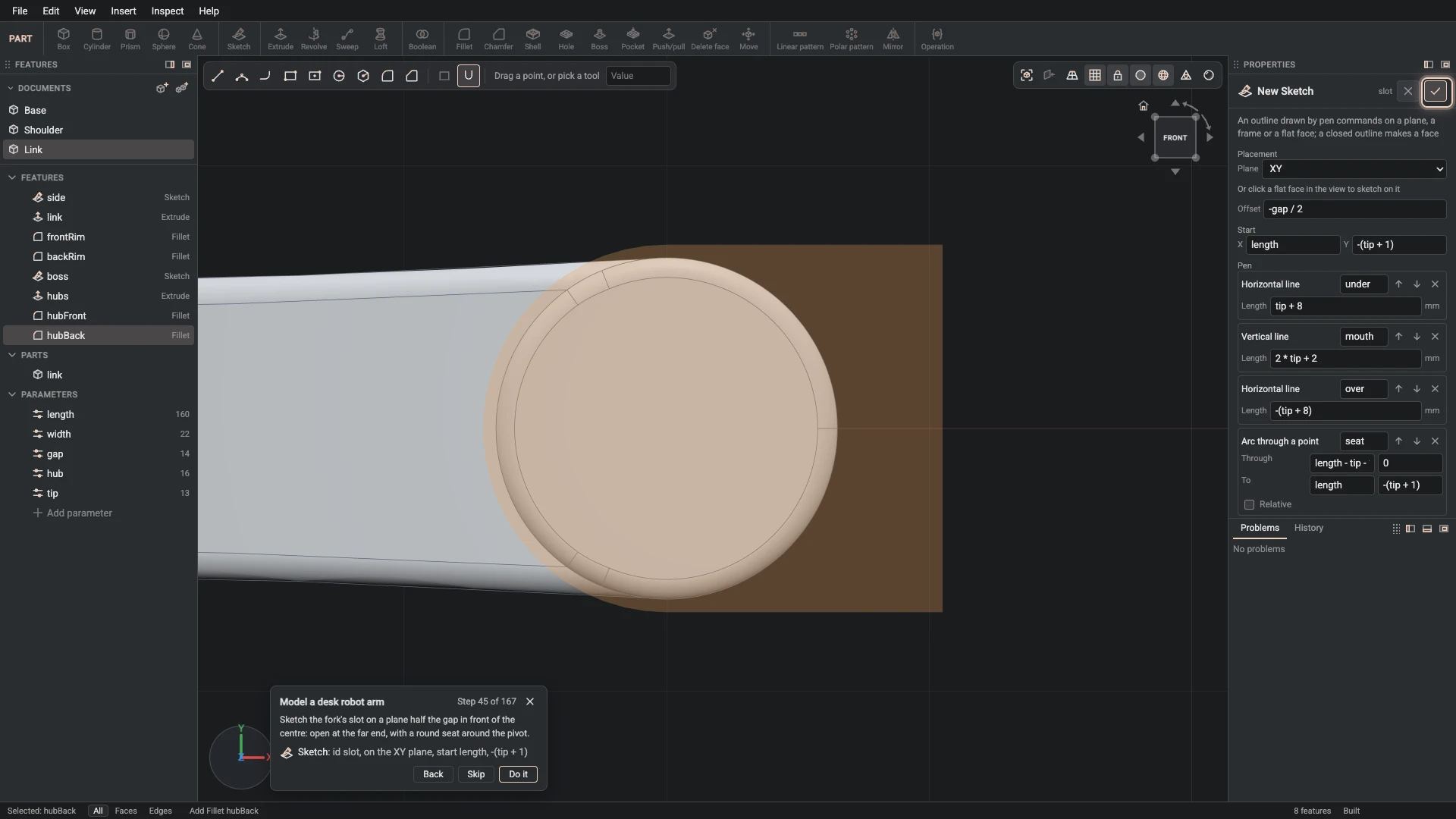Click the 'Do it' tutorial button
1456x819 pixels.
coord(519,774)
